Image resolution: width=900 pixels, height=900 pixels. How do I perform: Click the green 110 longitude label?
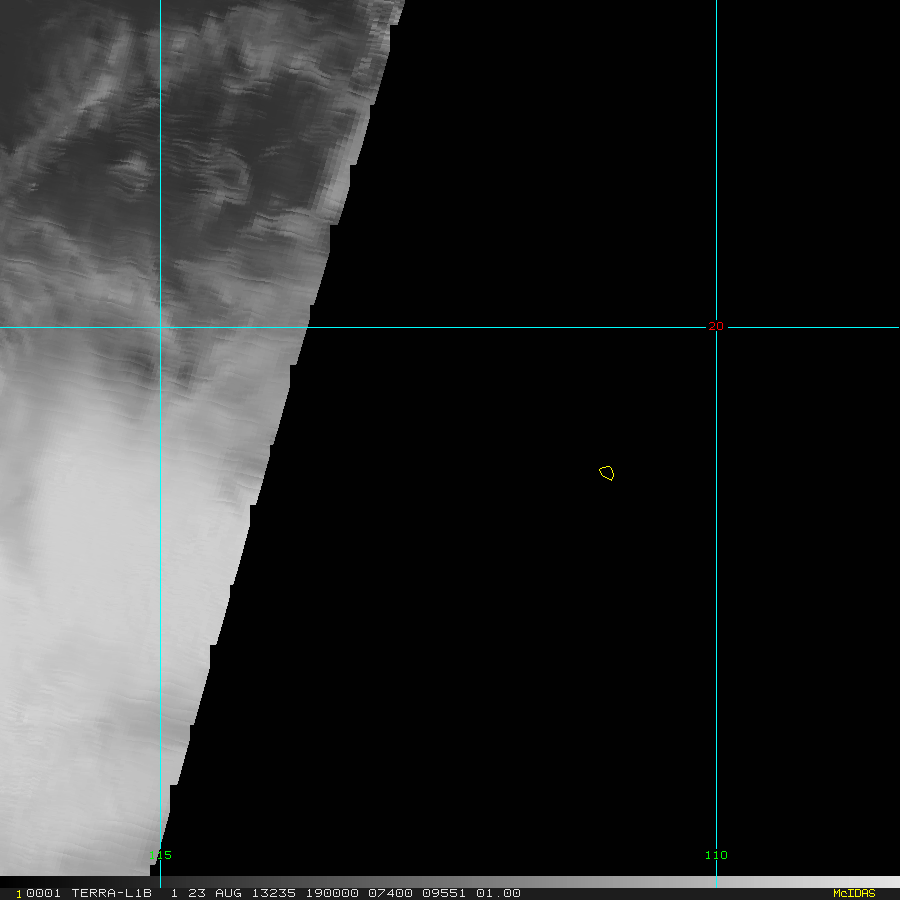(716, 855)
